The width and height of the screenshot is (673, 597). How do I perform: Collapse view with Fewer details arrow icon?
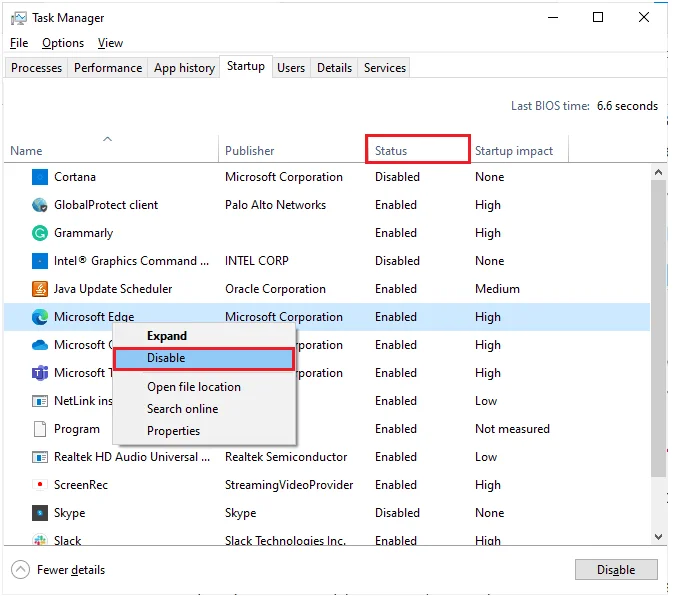[x=20, y=570]
